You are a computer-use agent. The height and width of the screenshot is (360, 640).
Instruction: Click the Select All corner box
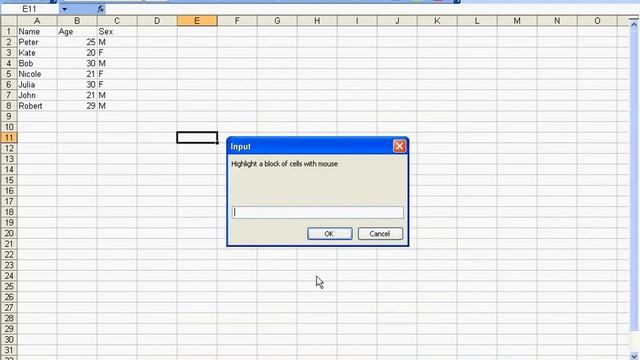pos(9,21)
